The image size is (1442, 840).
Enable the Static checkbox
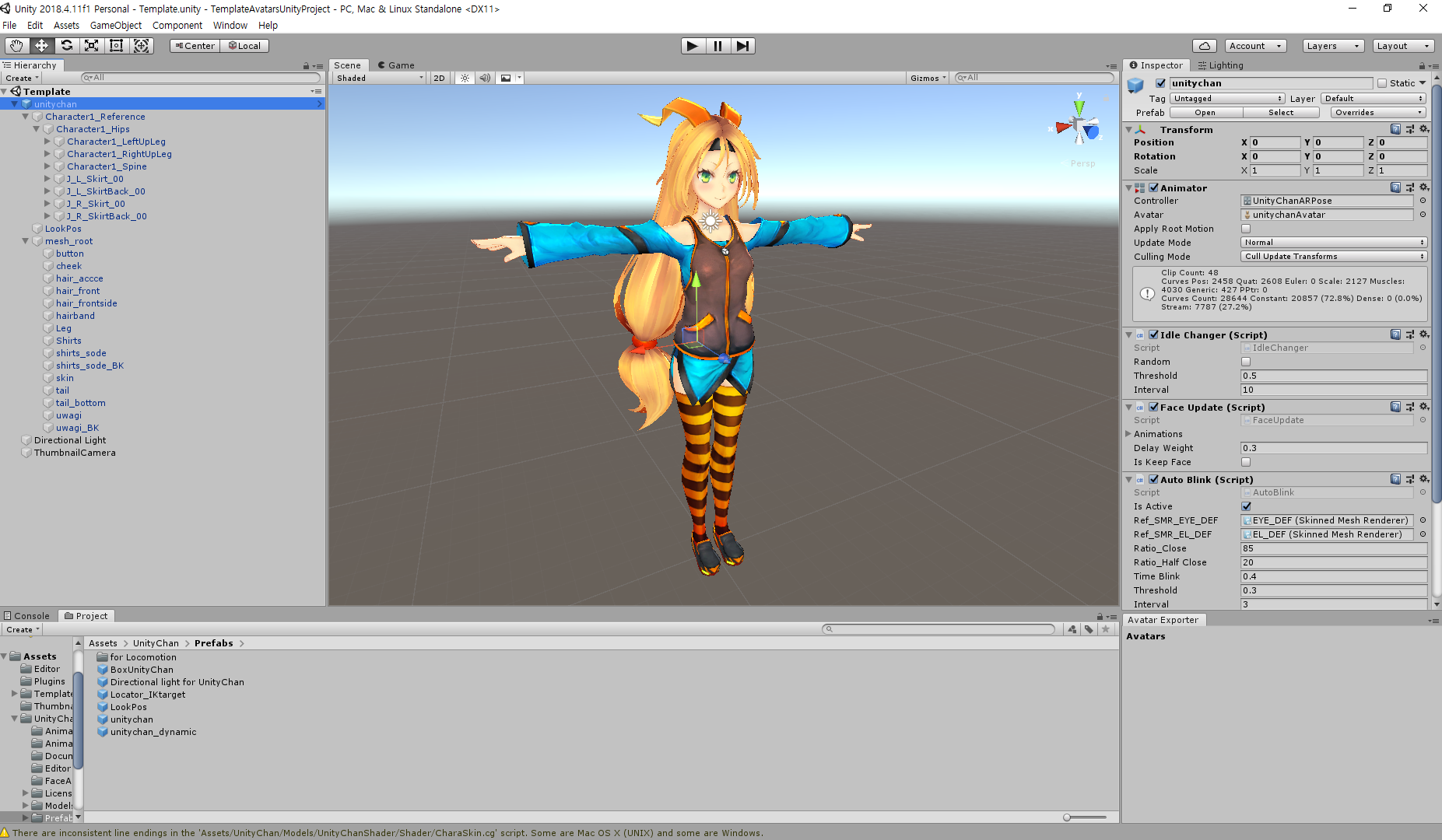1382,83
